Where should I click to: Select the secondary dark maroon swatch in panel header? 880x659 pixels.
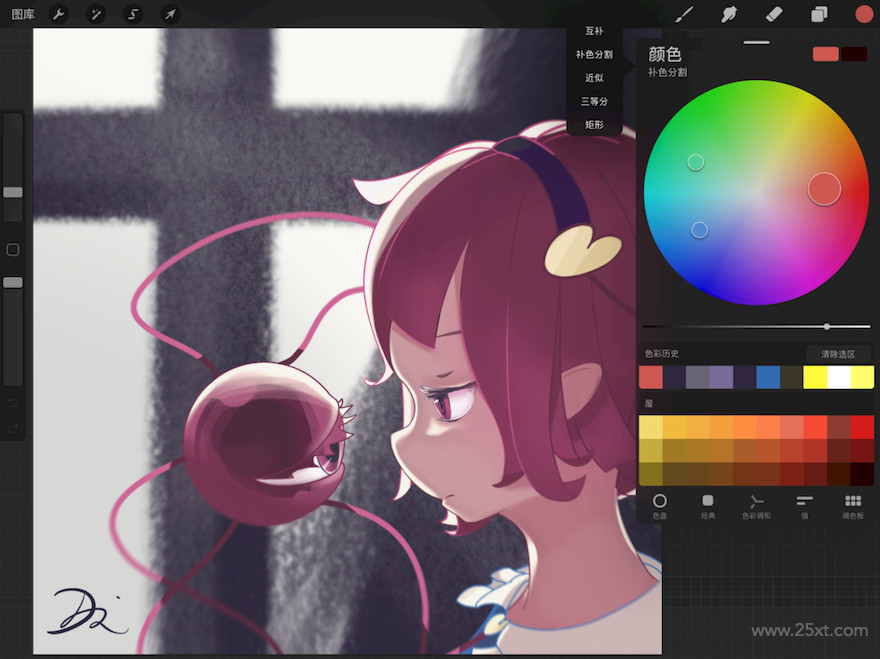pos(854,54)
